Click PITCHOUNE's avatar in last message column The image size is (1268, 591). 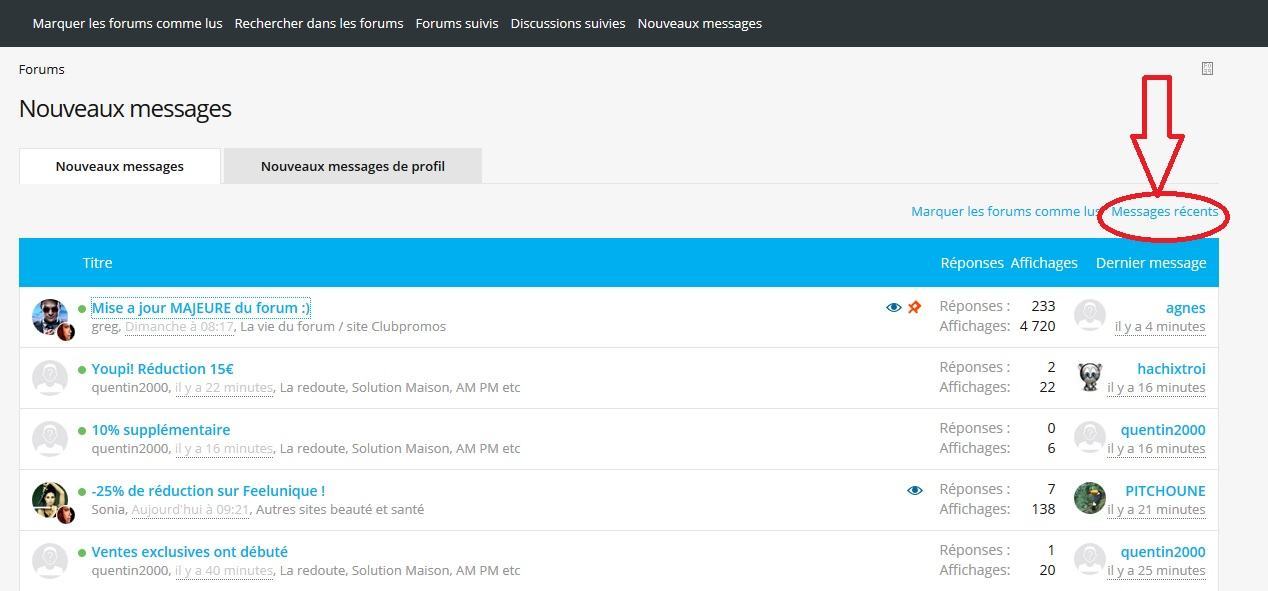click(1090, 499)
